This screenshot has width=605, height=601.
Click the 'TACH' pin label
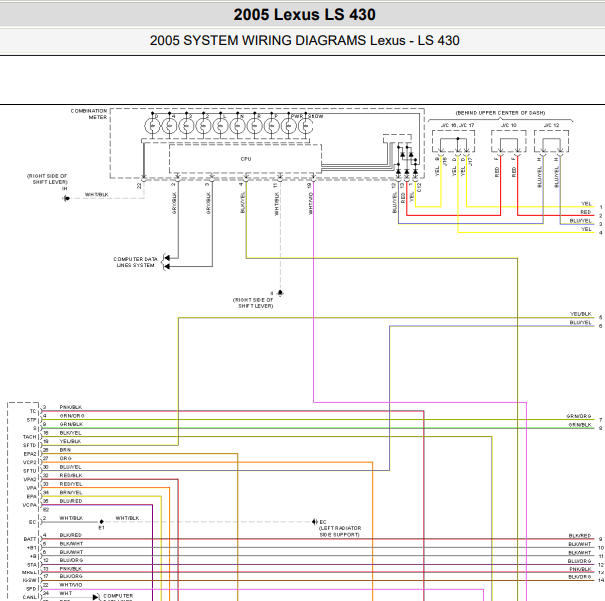coord(29,437)
